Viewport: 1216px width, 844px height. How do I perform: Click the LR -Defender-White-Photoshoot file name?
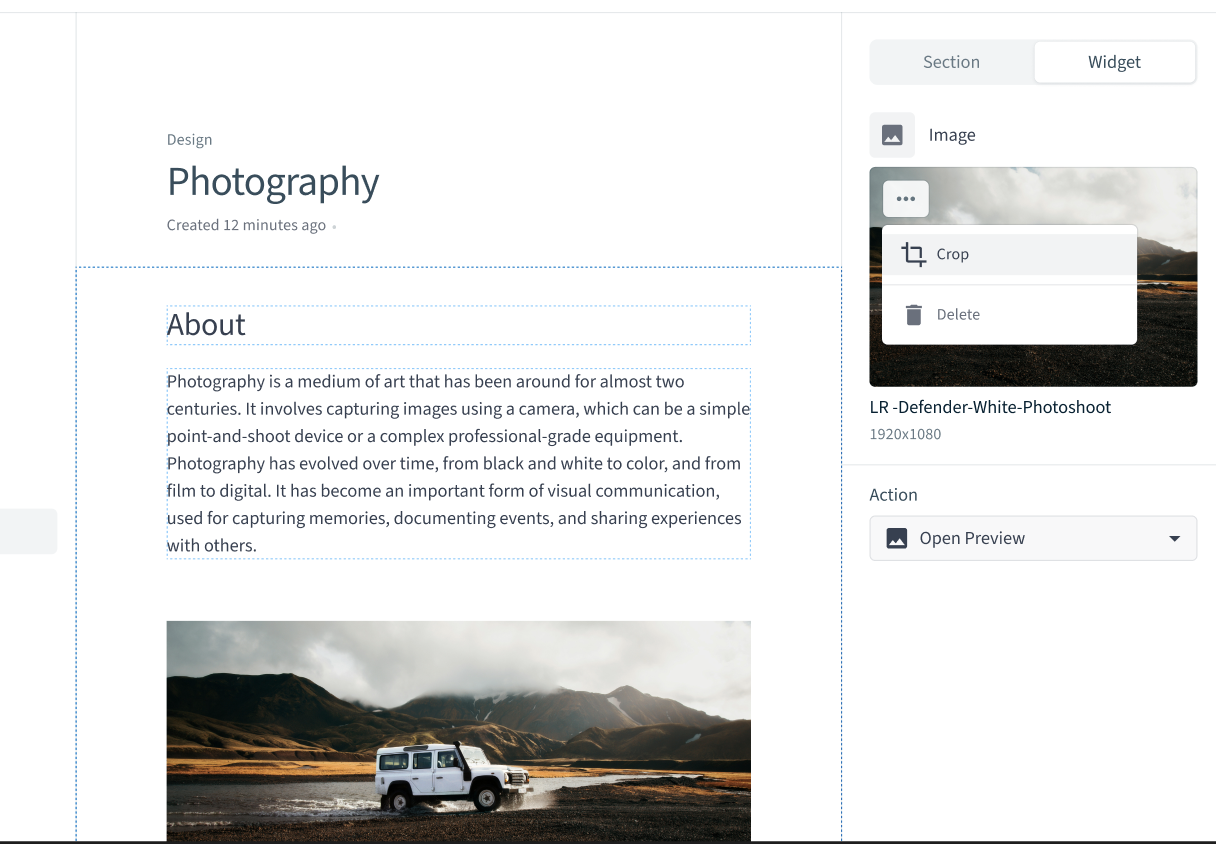[990, 407]
